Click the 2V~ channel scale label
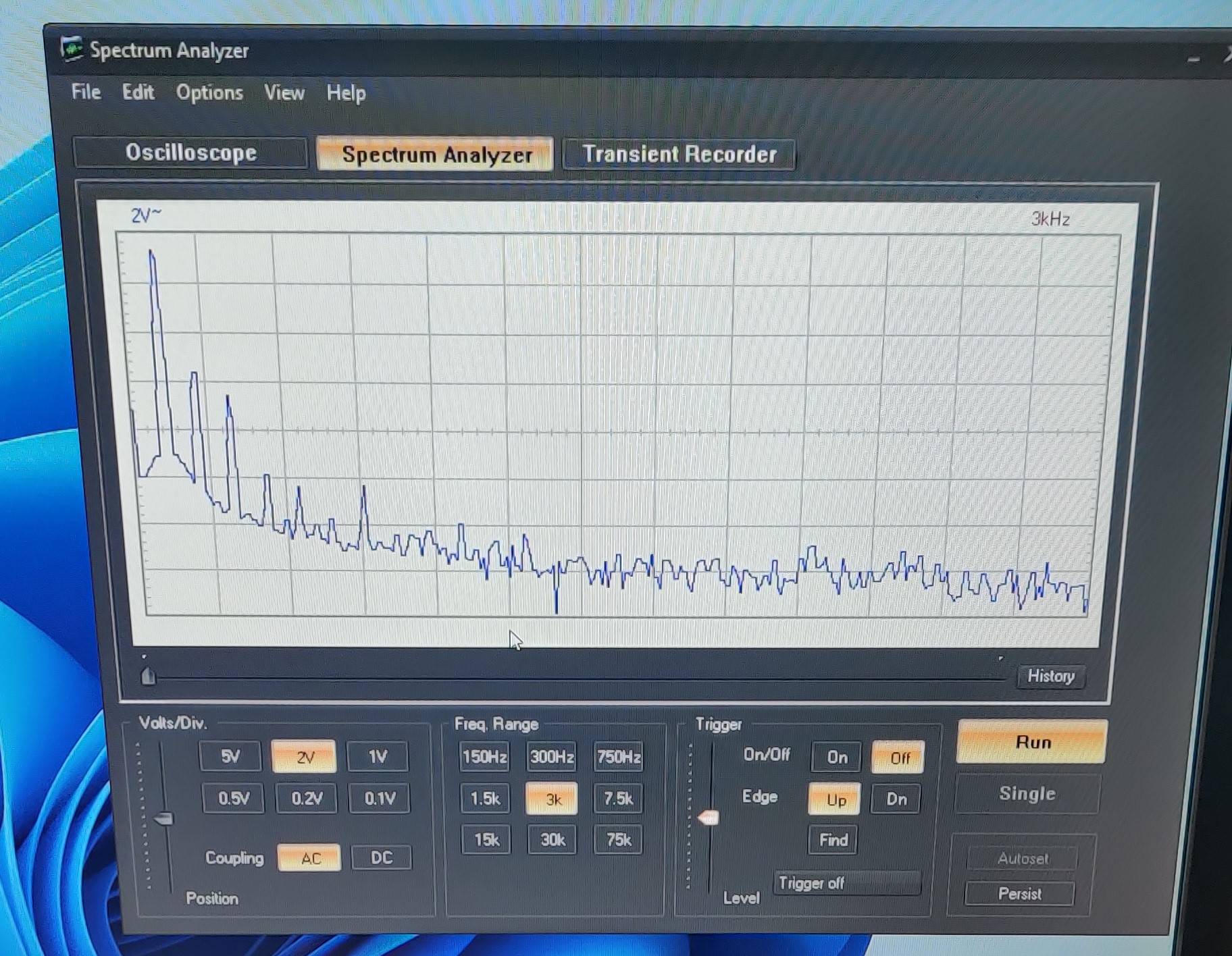 pos(146,215)
